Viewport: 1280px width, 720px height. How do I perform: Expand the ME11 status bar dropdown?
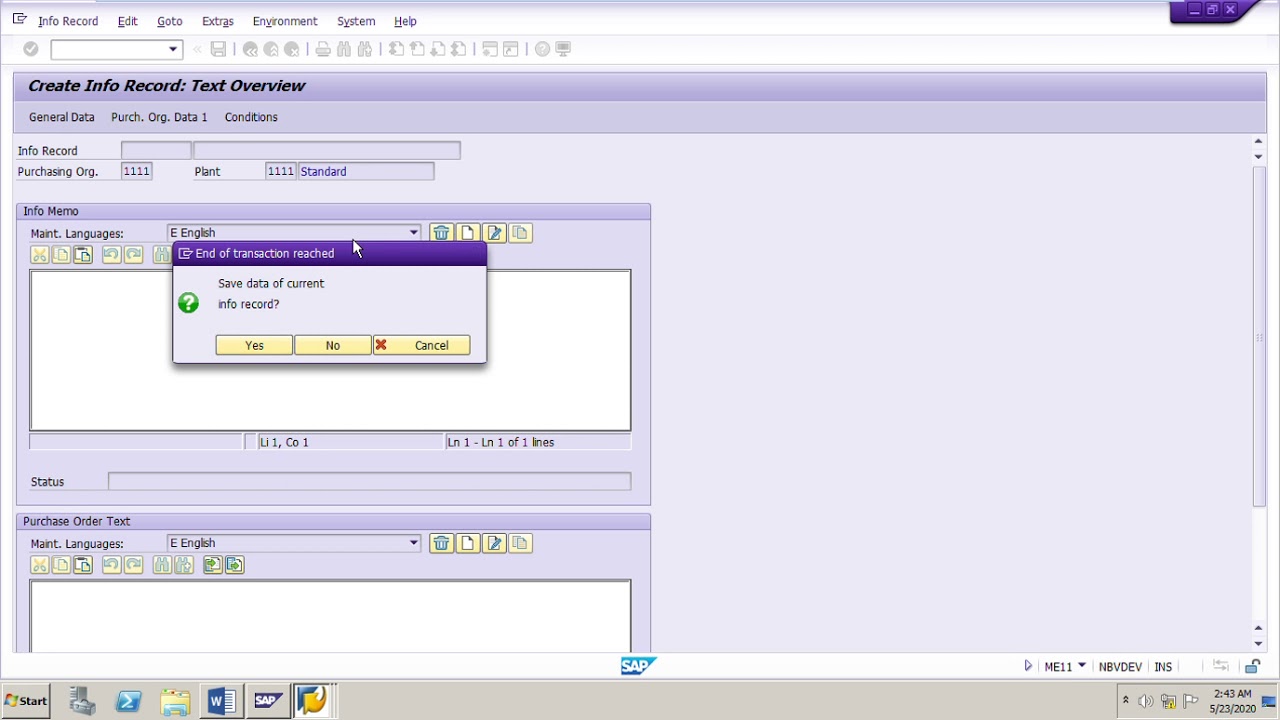1082,666
